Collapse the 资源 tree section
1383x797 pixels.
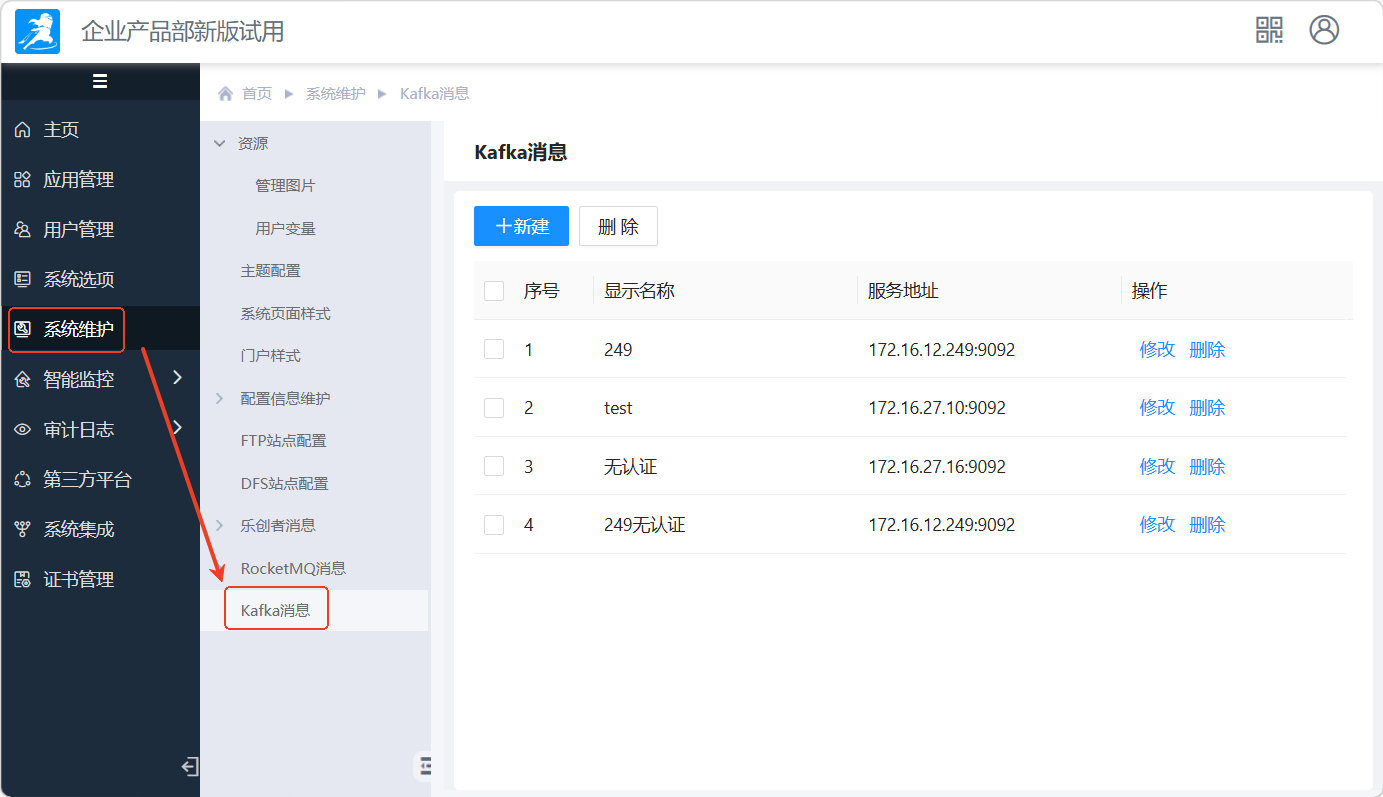[220, 144]
